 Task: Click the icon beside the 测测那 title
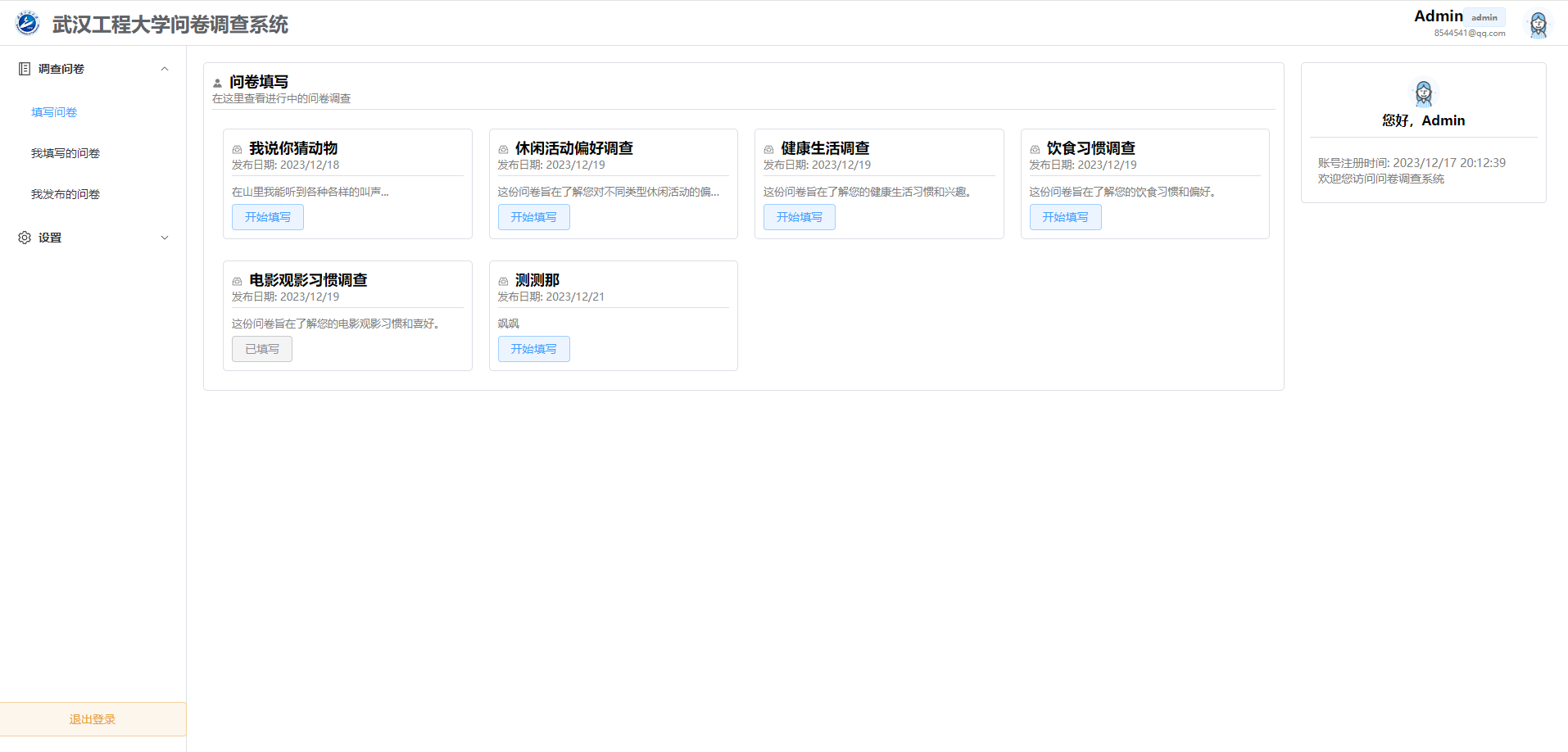point(503,281)
